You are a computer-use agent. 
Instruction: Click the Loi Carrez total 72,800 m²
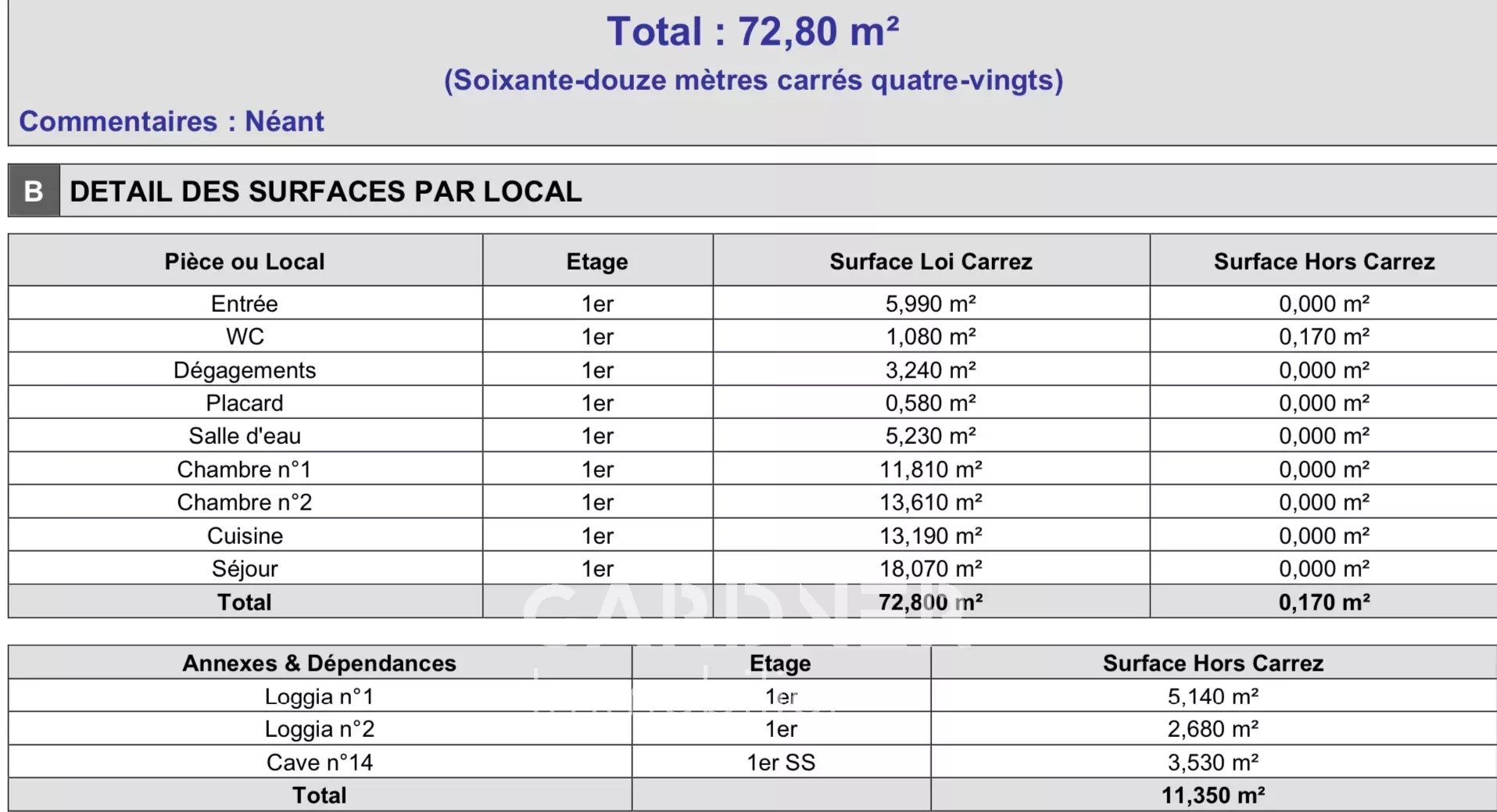point(930,602)
